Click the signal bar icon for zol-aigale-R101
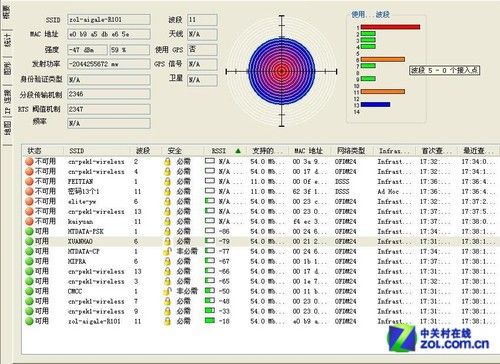Screen dimensions: 500x364 (x=210, y=320)
